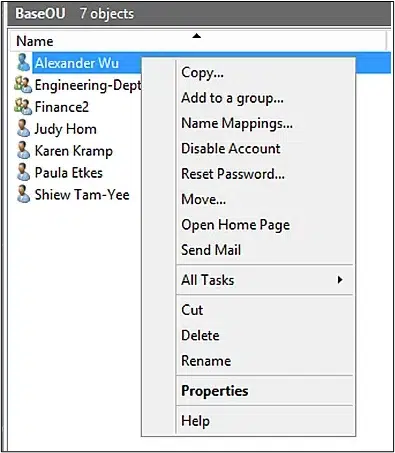Choose Copy... from the context menu
395x453 pixels.
(265, 73)
